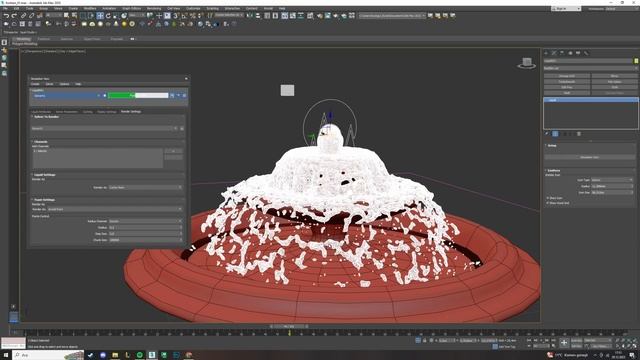Collapse the Setup rollout in command panel
This screenshot has height=360, width=640.
point(551,145)
